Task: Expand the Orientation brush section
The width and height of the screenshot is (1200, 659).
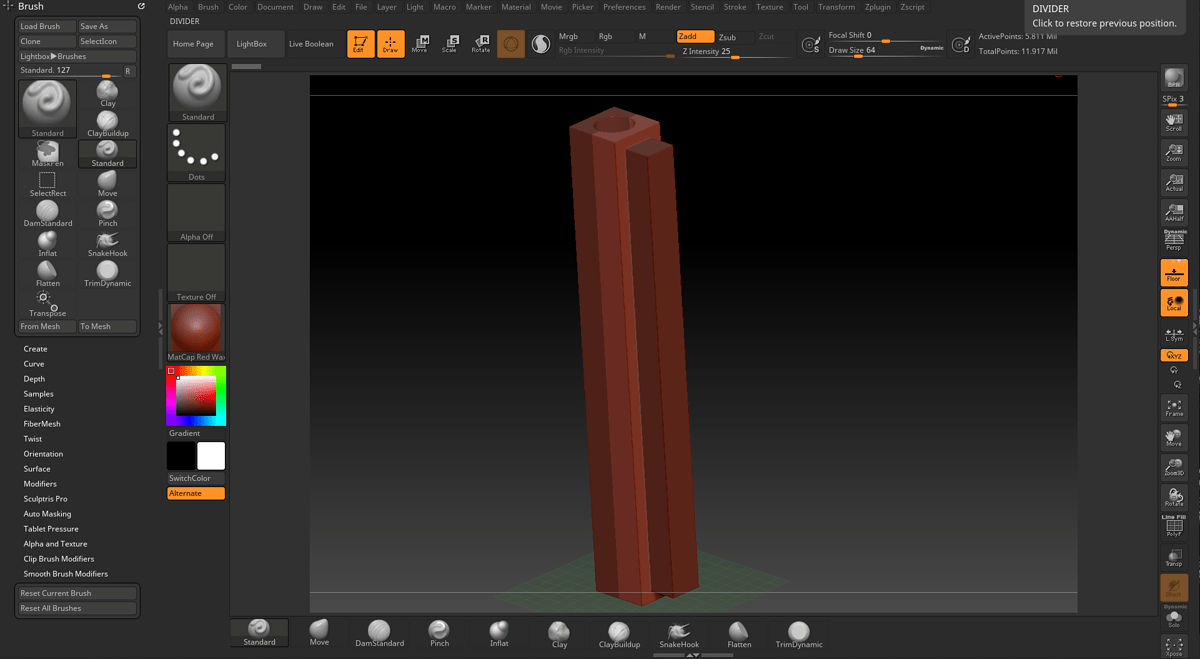Action: pos(43,454)
